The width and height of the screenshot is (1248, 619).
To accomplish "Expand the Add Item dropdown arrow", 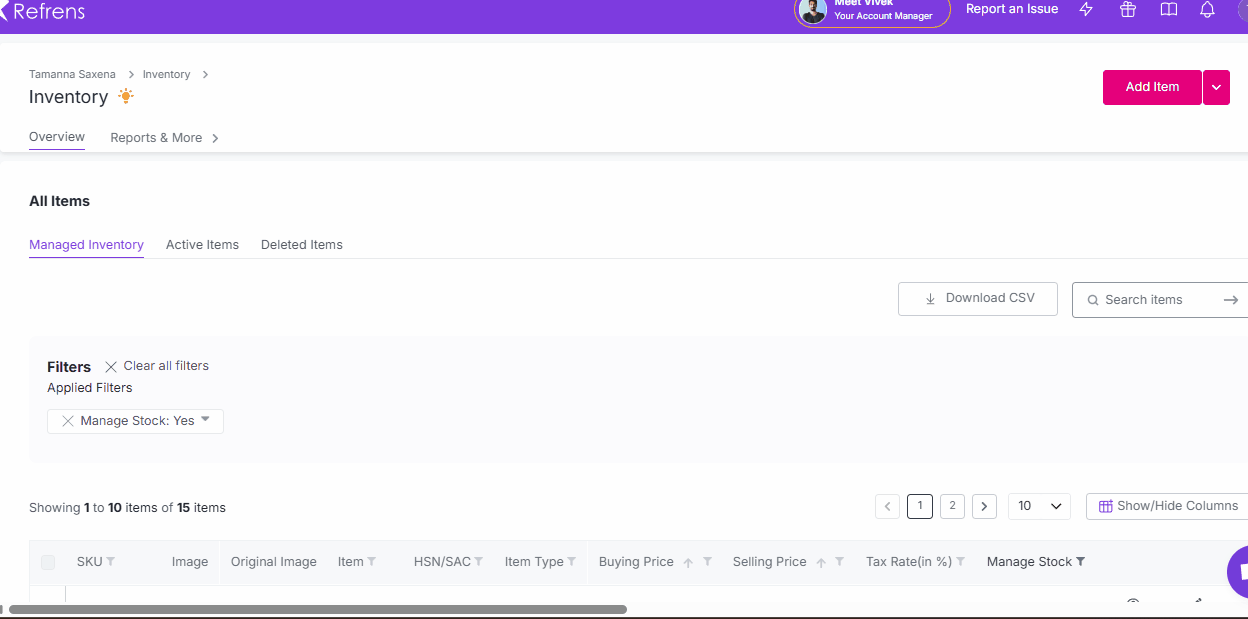I will coord(1216,87).
